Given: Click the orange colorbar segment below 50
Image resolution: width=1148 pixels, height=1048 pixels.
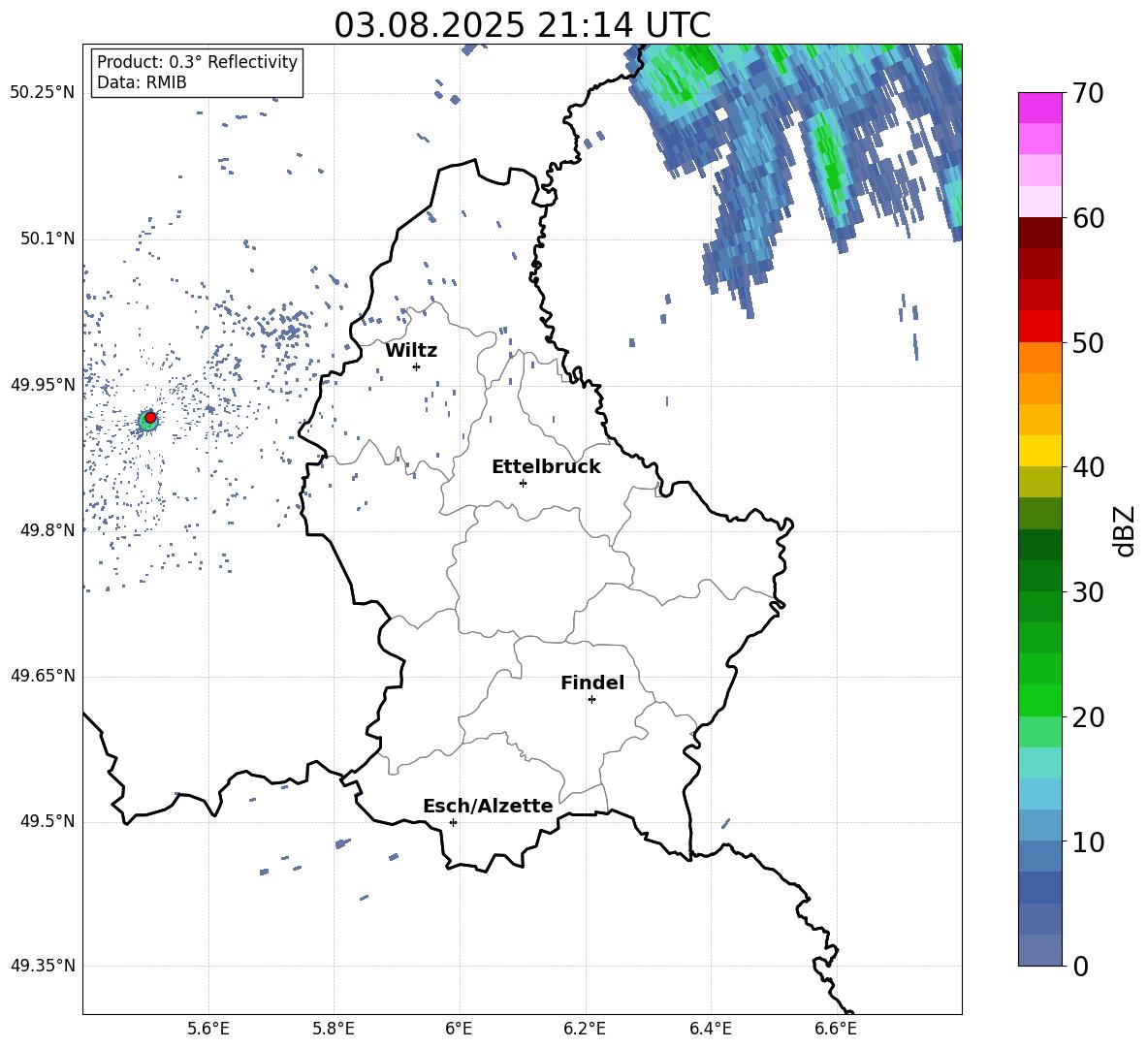Looking at the screenshot, I should (x=1039, y=357).
